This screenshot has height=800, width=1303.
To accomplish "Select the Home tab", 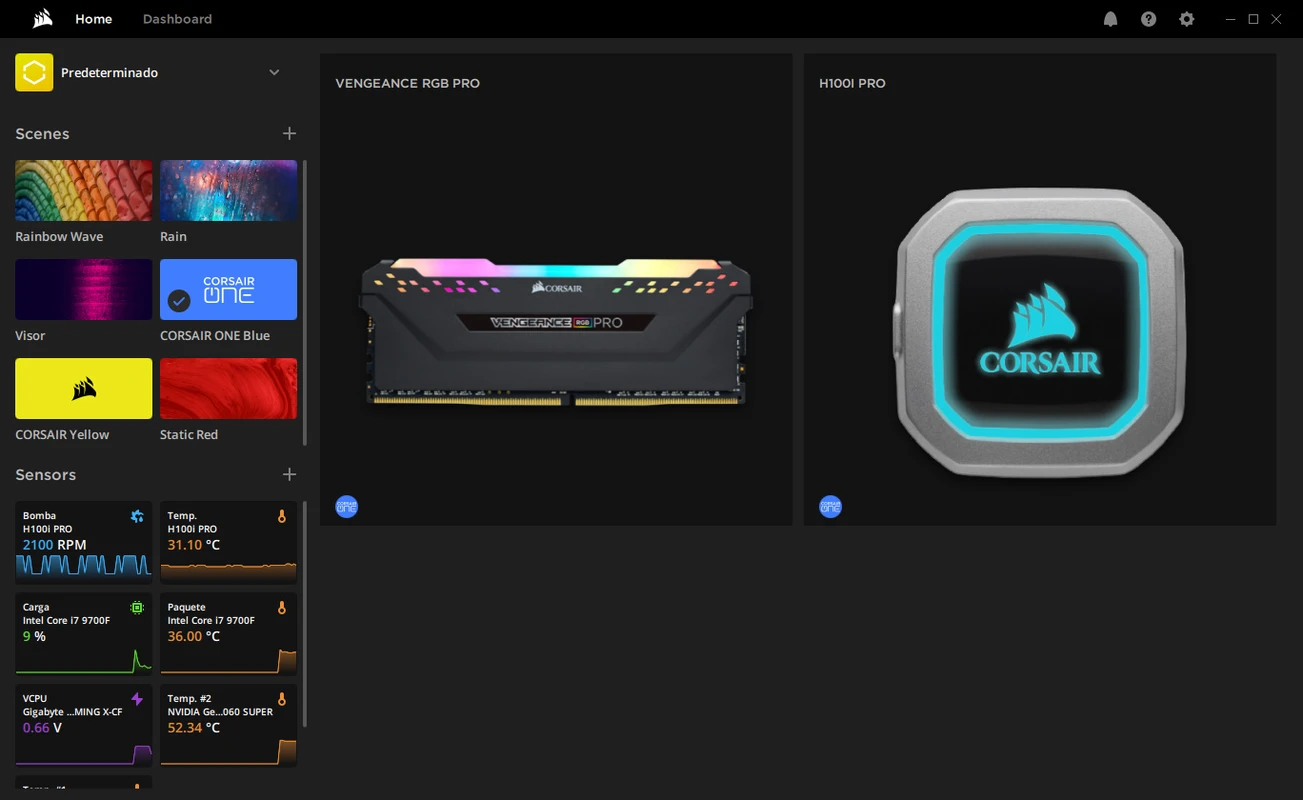I will (93, 18).
